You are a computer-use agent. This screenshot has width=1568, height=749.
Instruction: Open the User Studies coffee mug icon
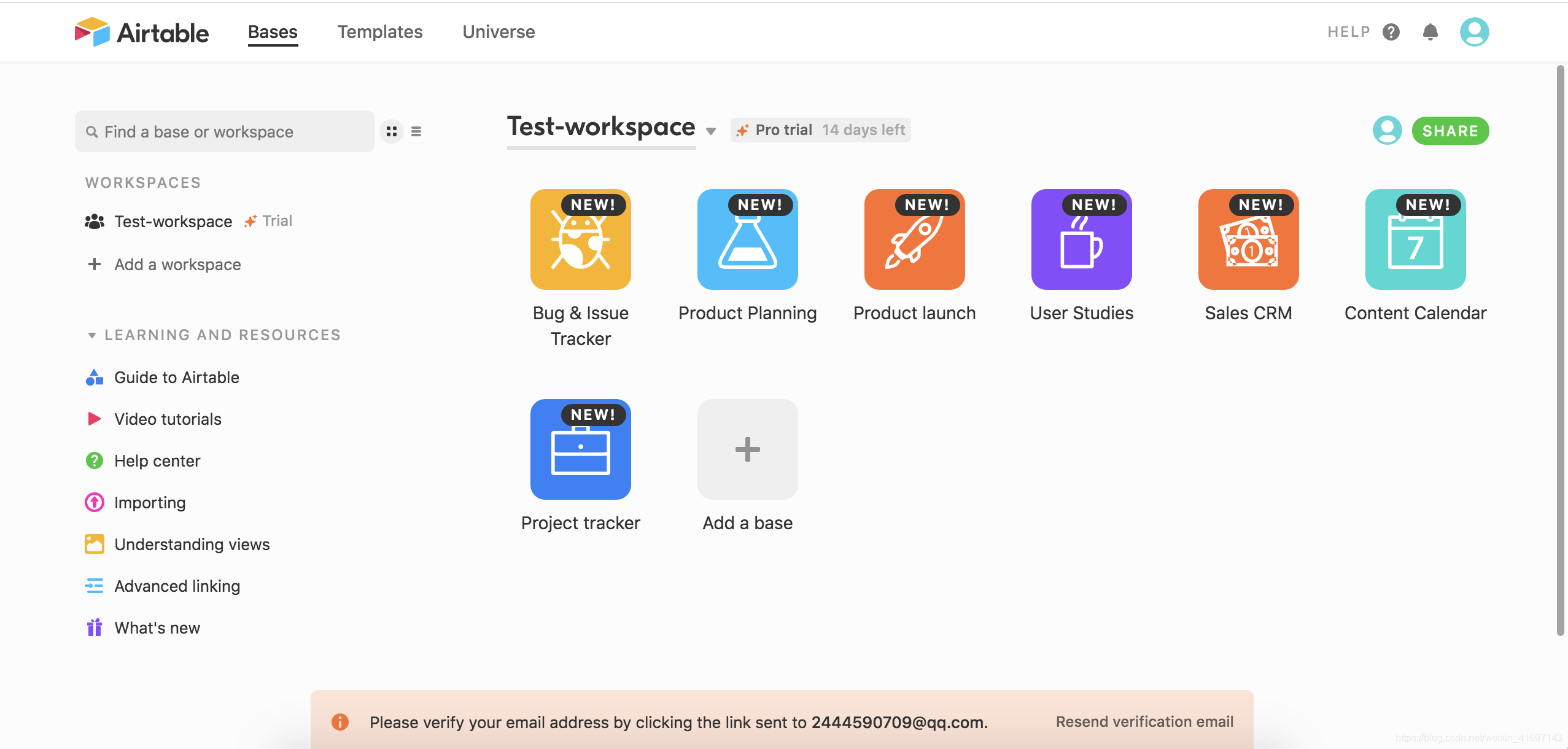click(1081, 239)
